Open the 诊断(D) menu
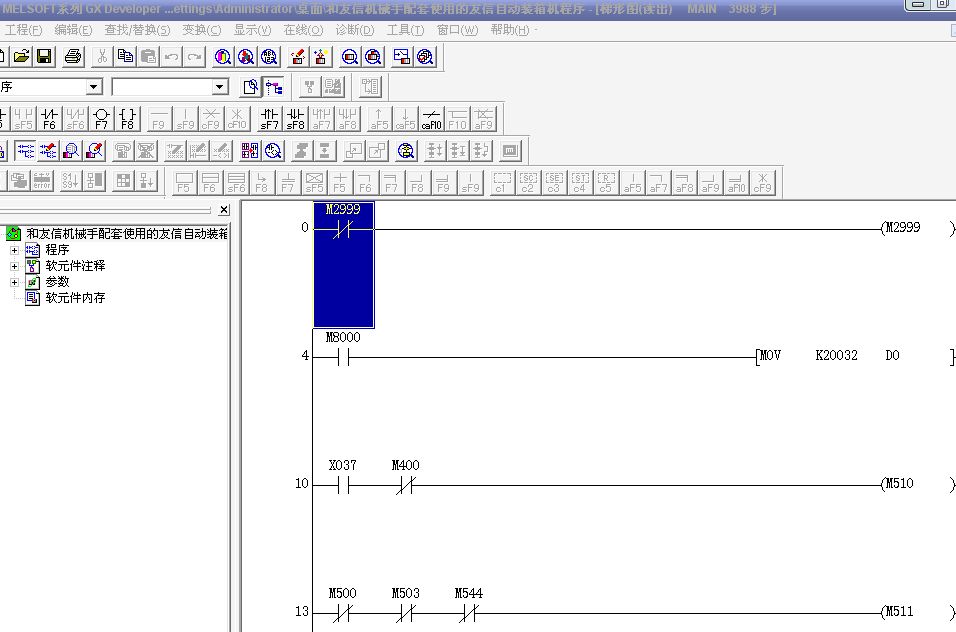Image resolution: width=956 pixels, height=632 pixels. point(354,30)
